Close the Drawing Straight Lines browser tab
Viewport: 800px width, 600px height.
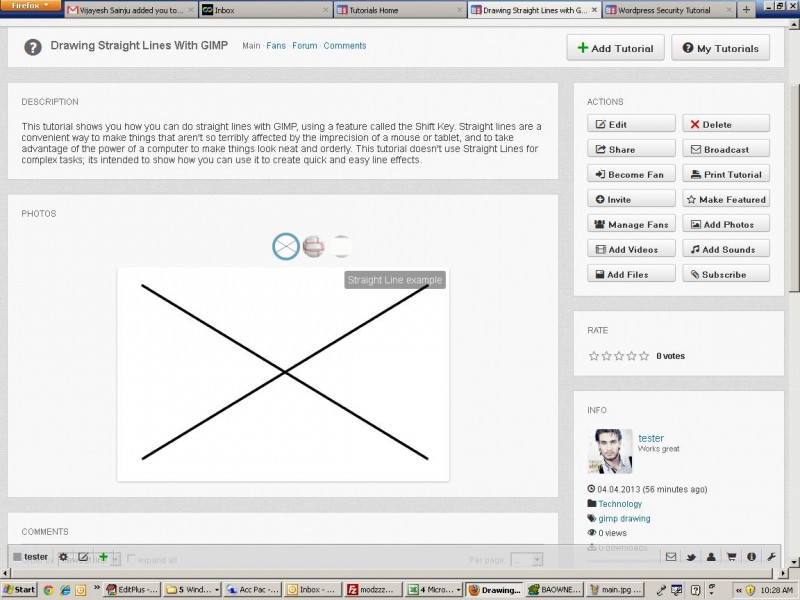tap(594, 10)
